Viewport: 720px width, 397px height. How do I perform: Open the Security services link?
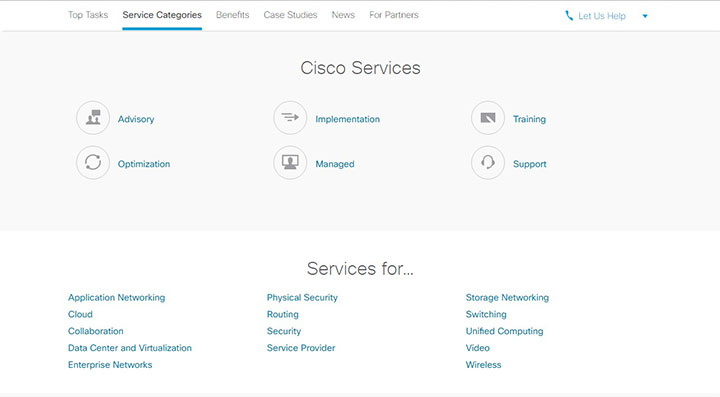[284, 331]
